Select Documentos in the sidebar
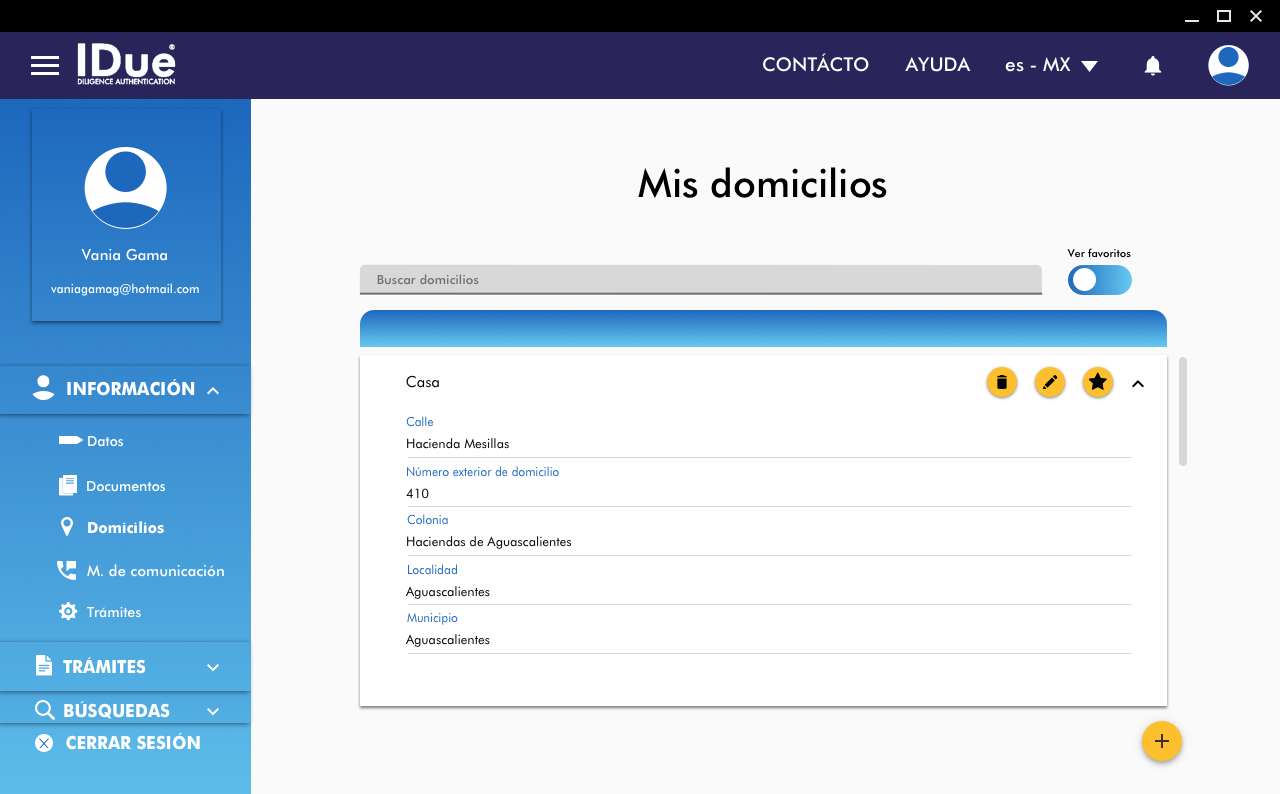 (125, 486)
